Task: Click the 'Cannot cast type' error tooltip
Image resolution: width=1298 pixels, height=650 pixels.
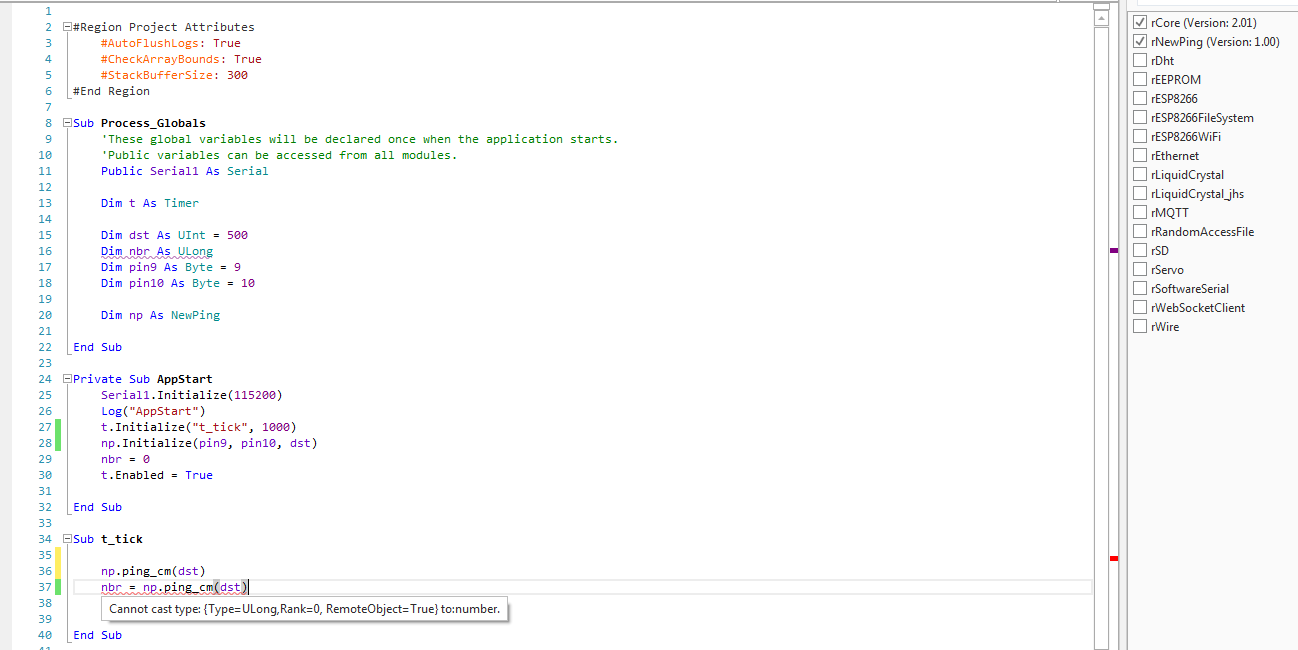Action: tap(304, 608)
